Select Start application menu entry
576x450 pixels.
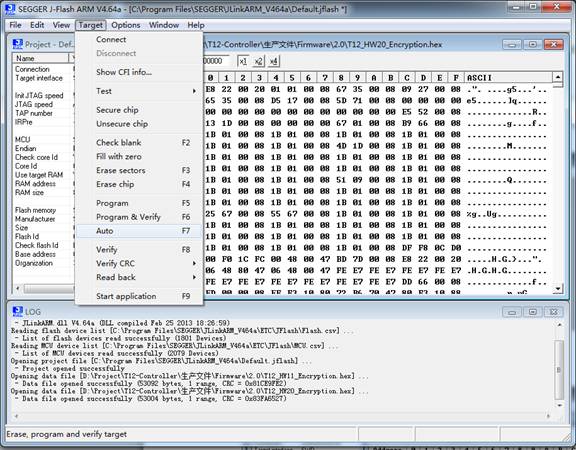(x=139, y=296)
